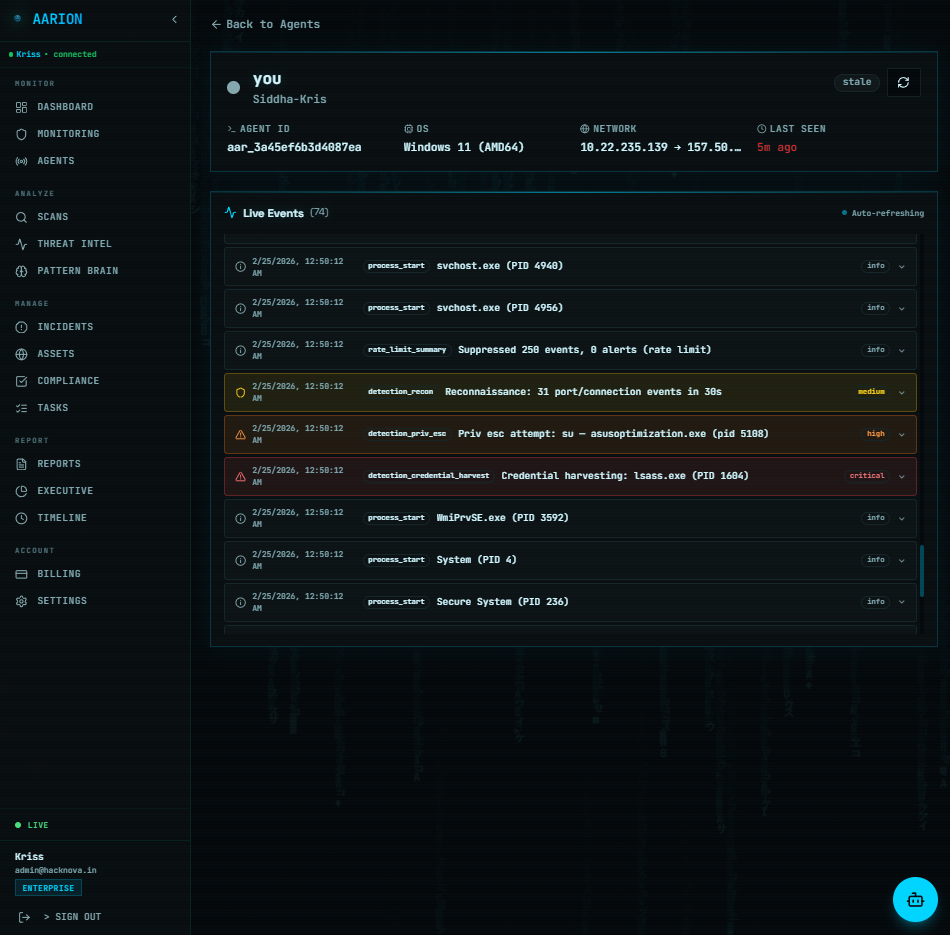Viewport: 950px width, 935px height.
Task: Click the Agents broadcast icon
Action: [21, 161]
